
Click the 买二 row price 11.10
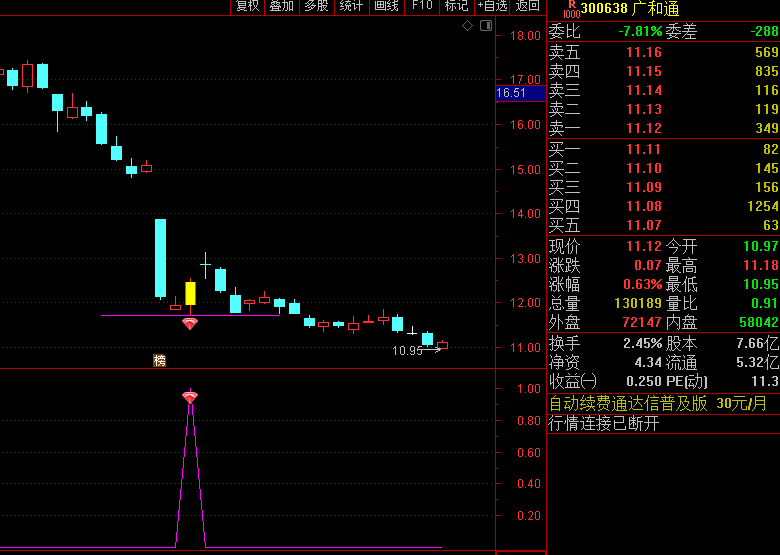(x=644, y=168)
